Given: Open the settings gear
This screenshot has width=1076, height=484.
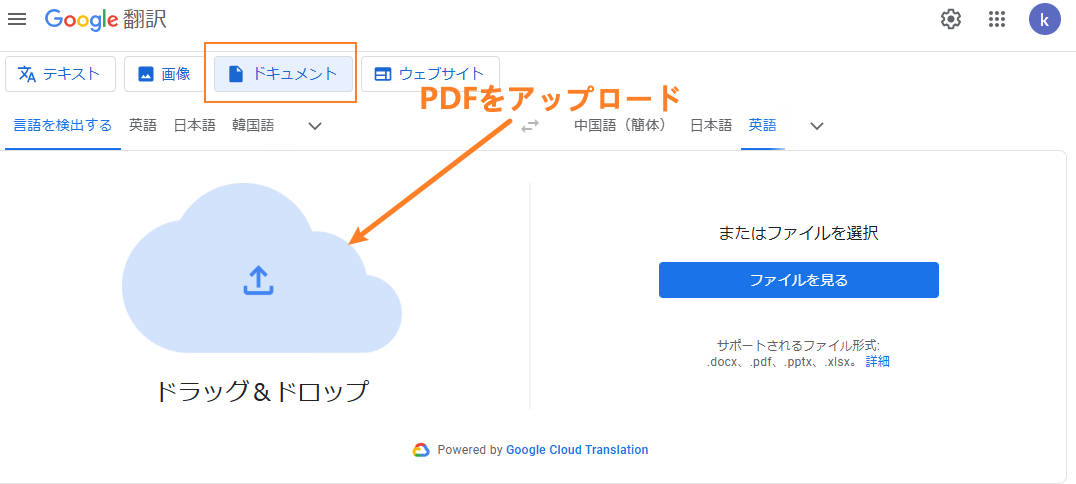Looking at the screenshot, I should pos(950,19).
